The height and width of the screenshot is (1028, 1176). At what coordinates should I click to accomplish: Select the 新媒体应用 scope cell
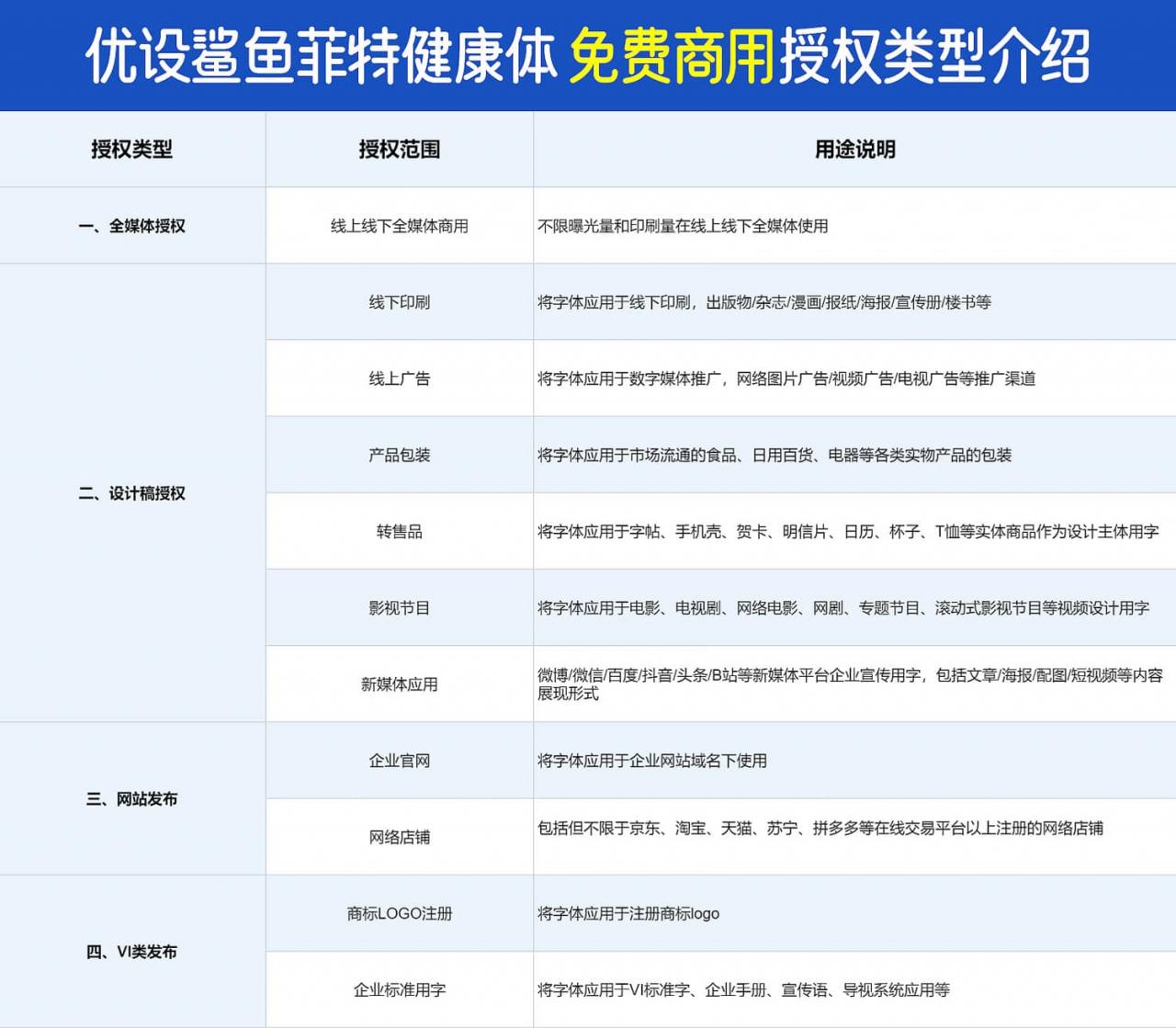pos(399,683)
